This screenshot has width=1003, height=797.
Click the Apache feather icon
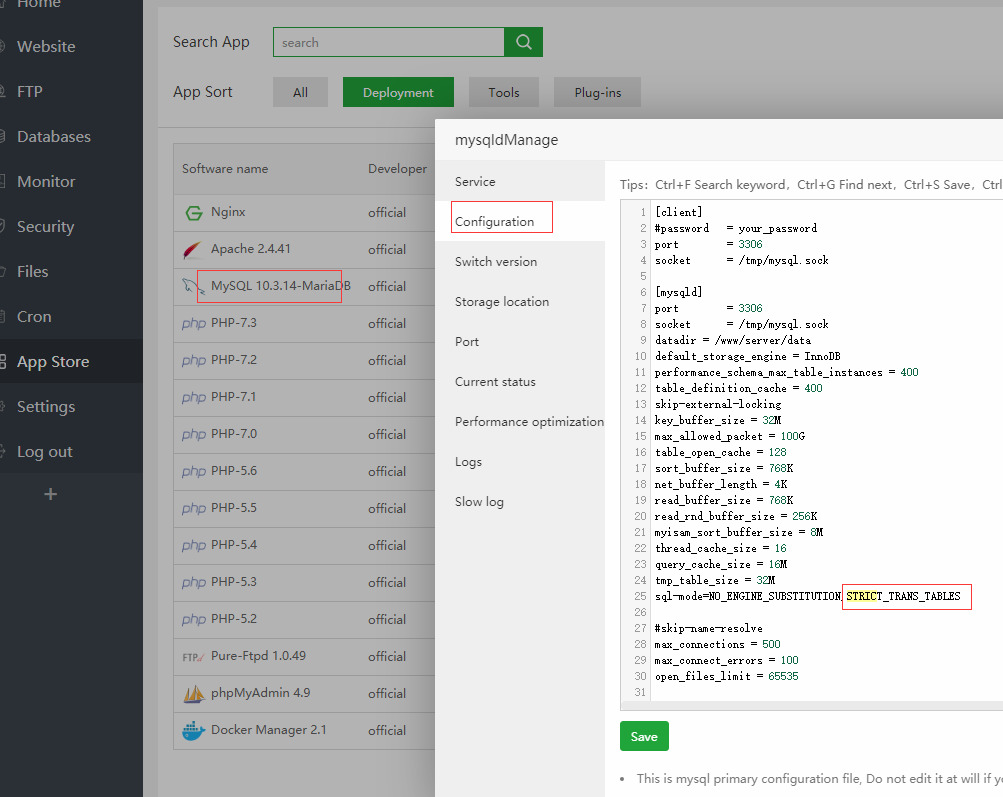tap(193, 249)
